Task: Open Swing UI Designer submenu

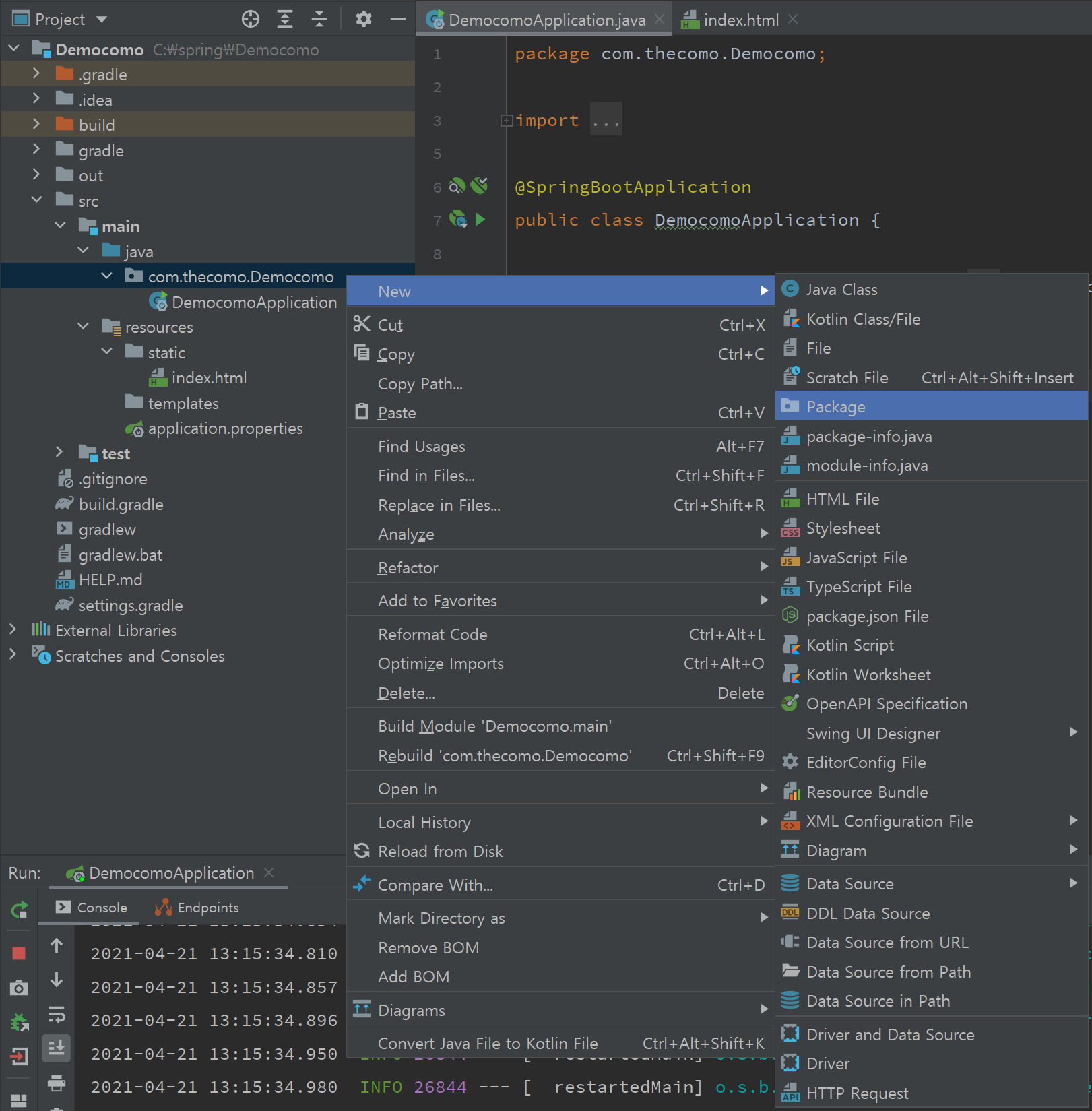Action: [x=932, y=733]
